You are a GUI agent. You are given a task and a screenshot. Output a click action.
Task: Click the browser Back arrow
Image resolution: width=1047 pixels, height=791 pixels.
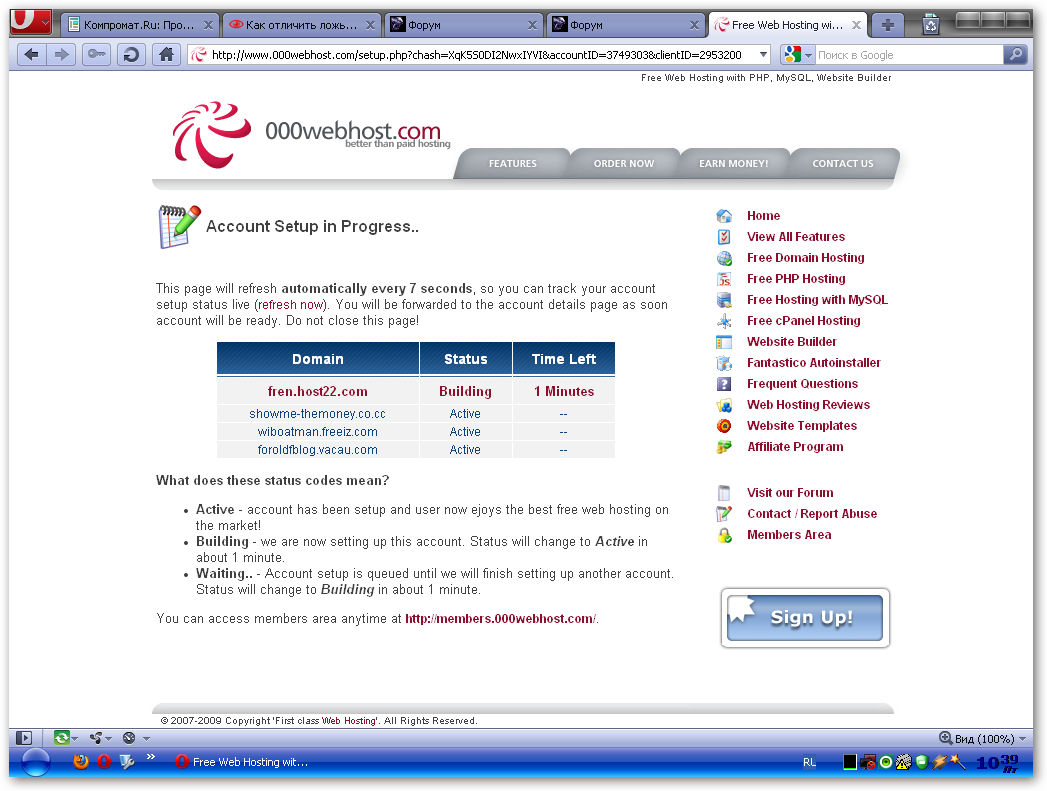(x=32, y=55)
